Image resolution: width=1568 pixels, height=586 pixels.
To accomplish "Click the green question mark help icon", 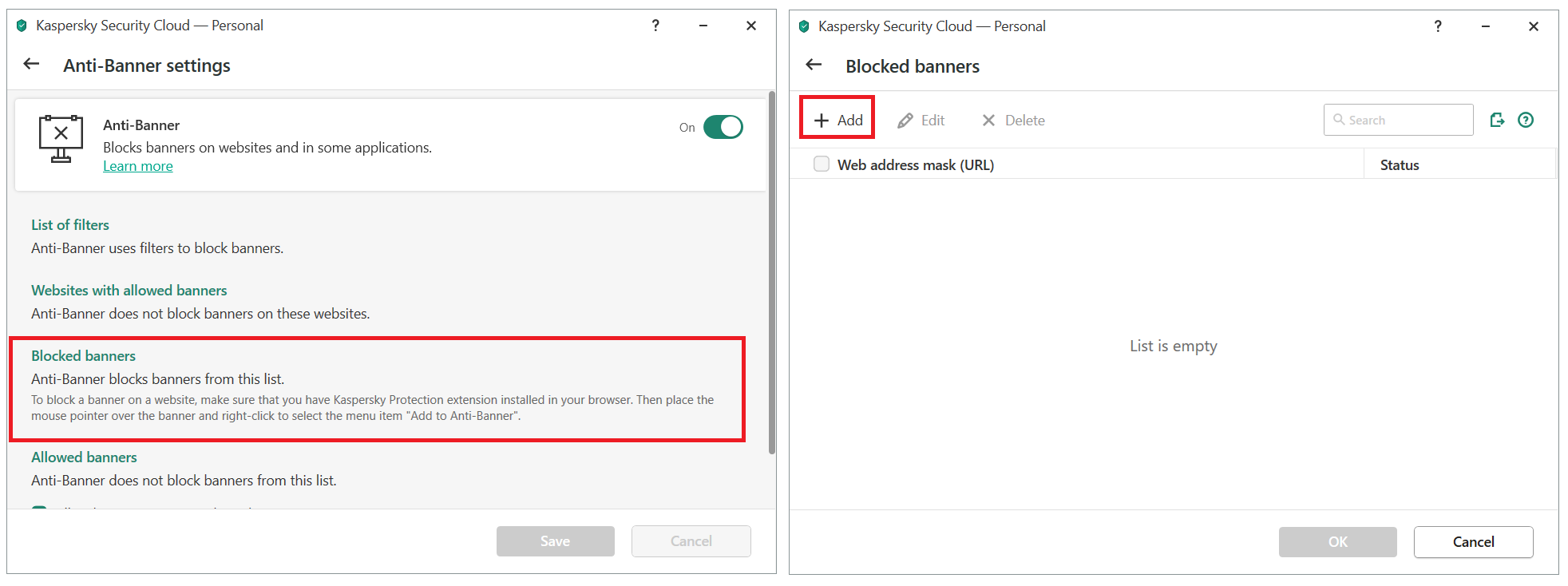I will tap(1526, 120).
